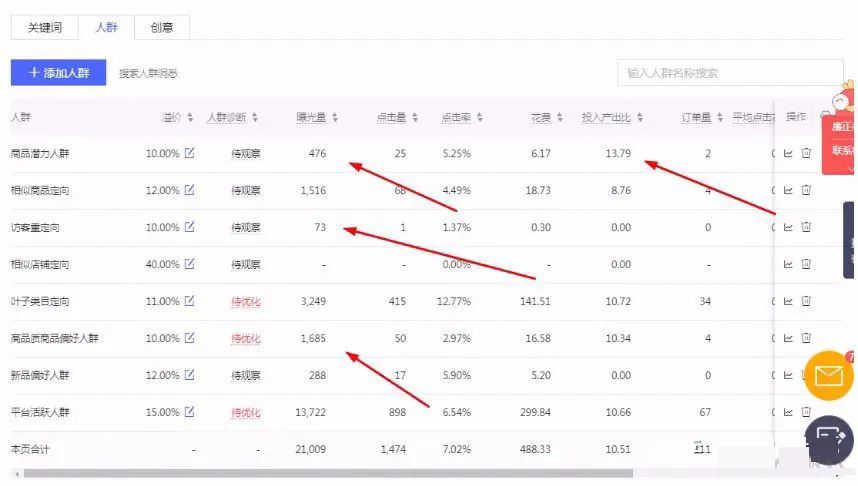Select the 人群 tab
This screenshot has height=486, width=858.
tap(106, 27)
